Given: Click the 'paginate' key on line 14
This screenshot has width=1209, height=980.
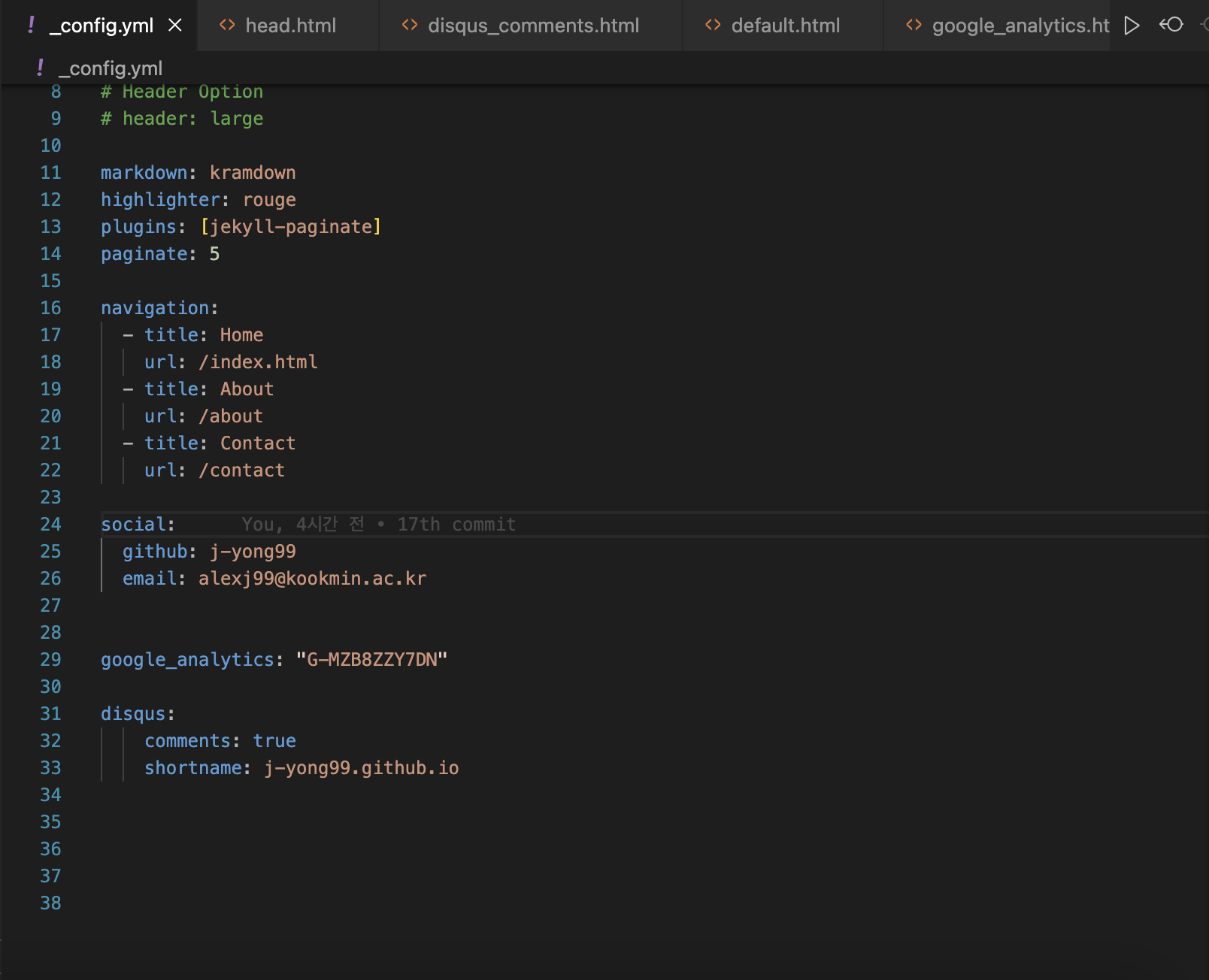Looking at the screenshot, I should point(144,254).
